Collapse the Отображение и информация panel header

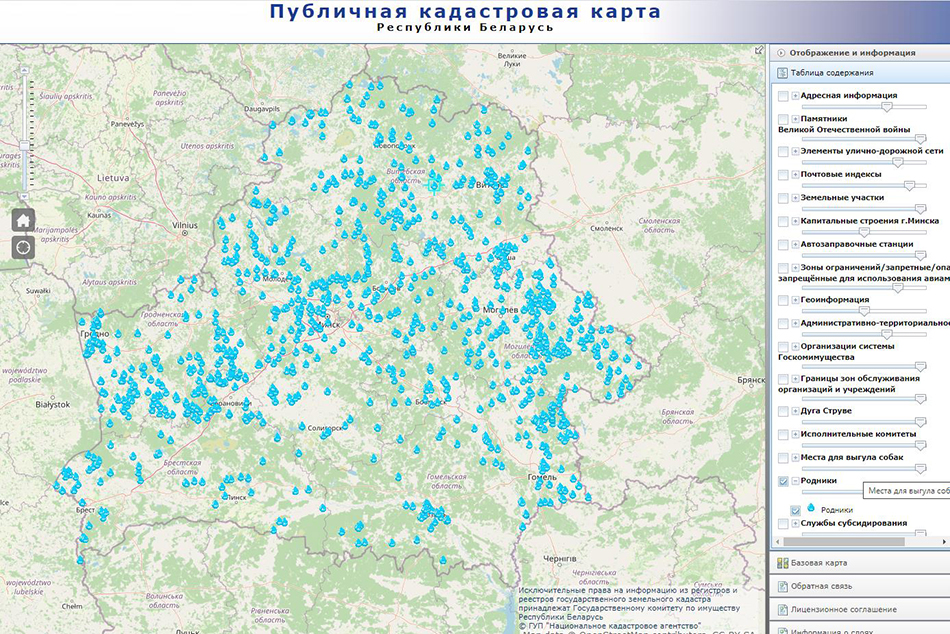780,53
